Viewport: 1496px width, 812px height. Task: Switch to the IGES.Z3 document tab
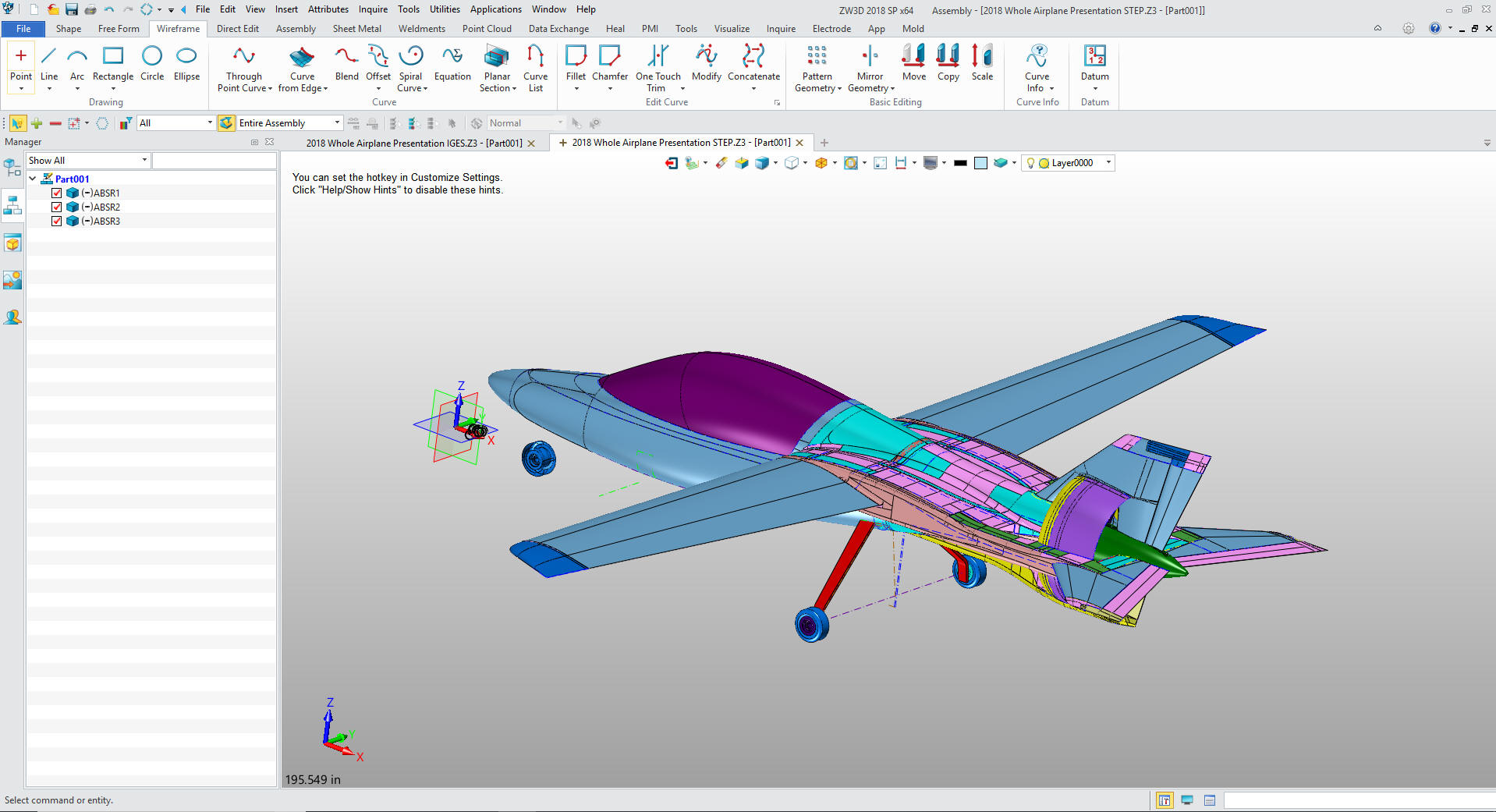(x=413, y=144)
